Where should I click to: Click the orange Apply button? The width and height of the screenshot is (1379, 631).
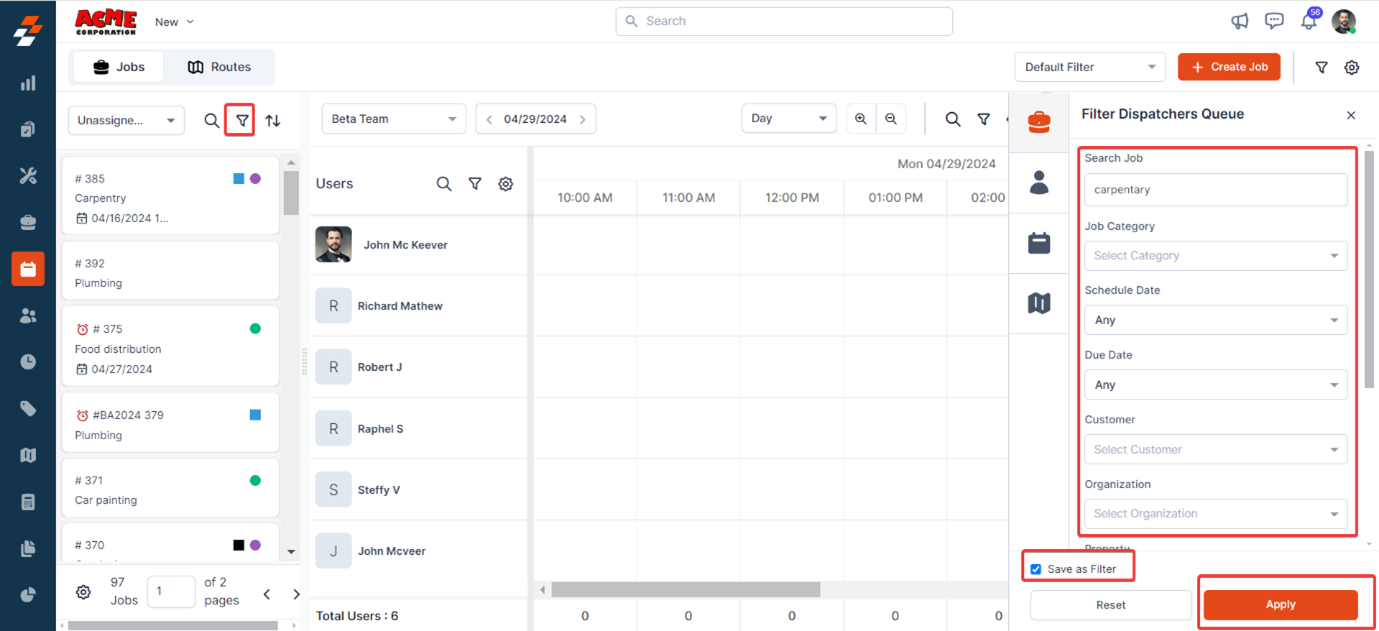point(1280,604)
